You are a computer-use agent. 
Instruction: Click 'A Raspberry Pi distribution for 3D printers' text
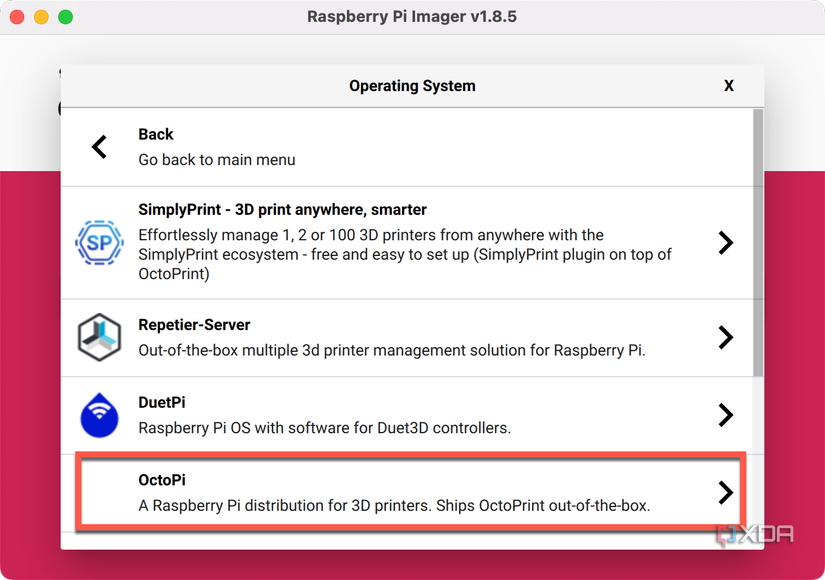pos(395,506)
